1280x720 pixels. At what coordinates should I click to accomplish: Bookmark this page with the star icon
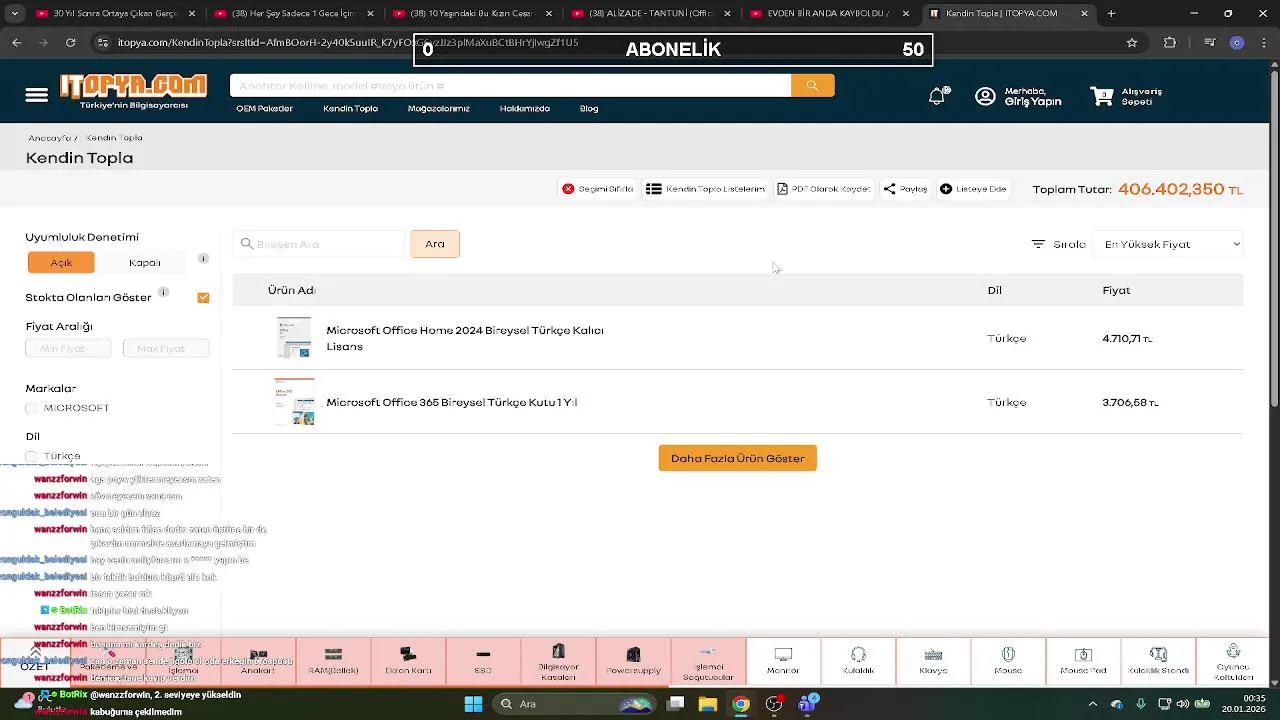point(1132,43)
